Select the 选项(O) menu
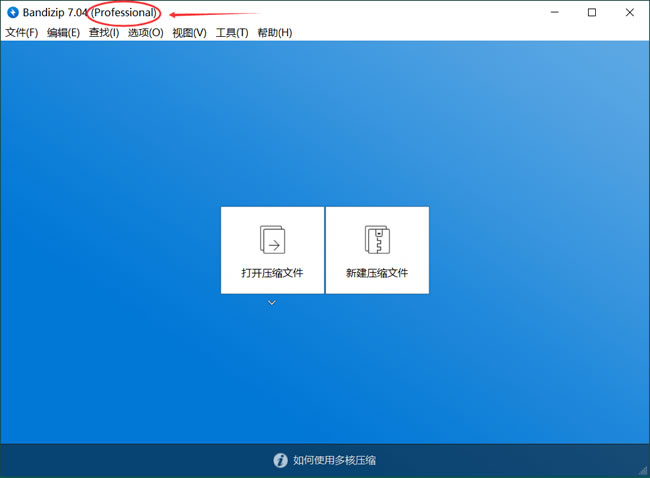Image resolution: width=650 pixels, height=478 pixels. coord(145,33)
